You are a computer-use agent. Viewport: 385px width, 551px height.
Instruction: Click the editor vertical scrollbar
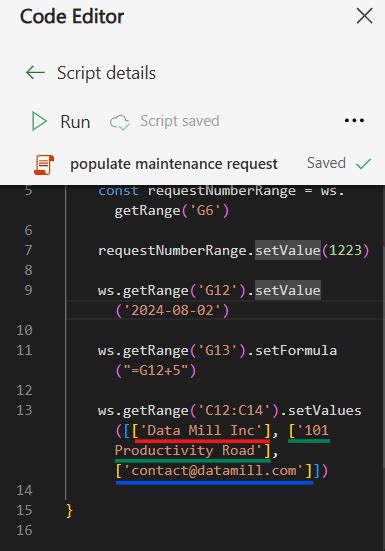click(x=383, y=387)
